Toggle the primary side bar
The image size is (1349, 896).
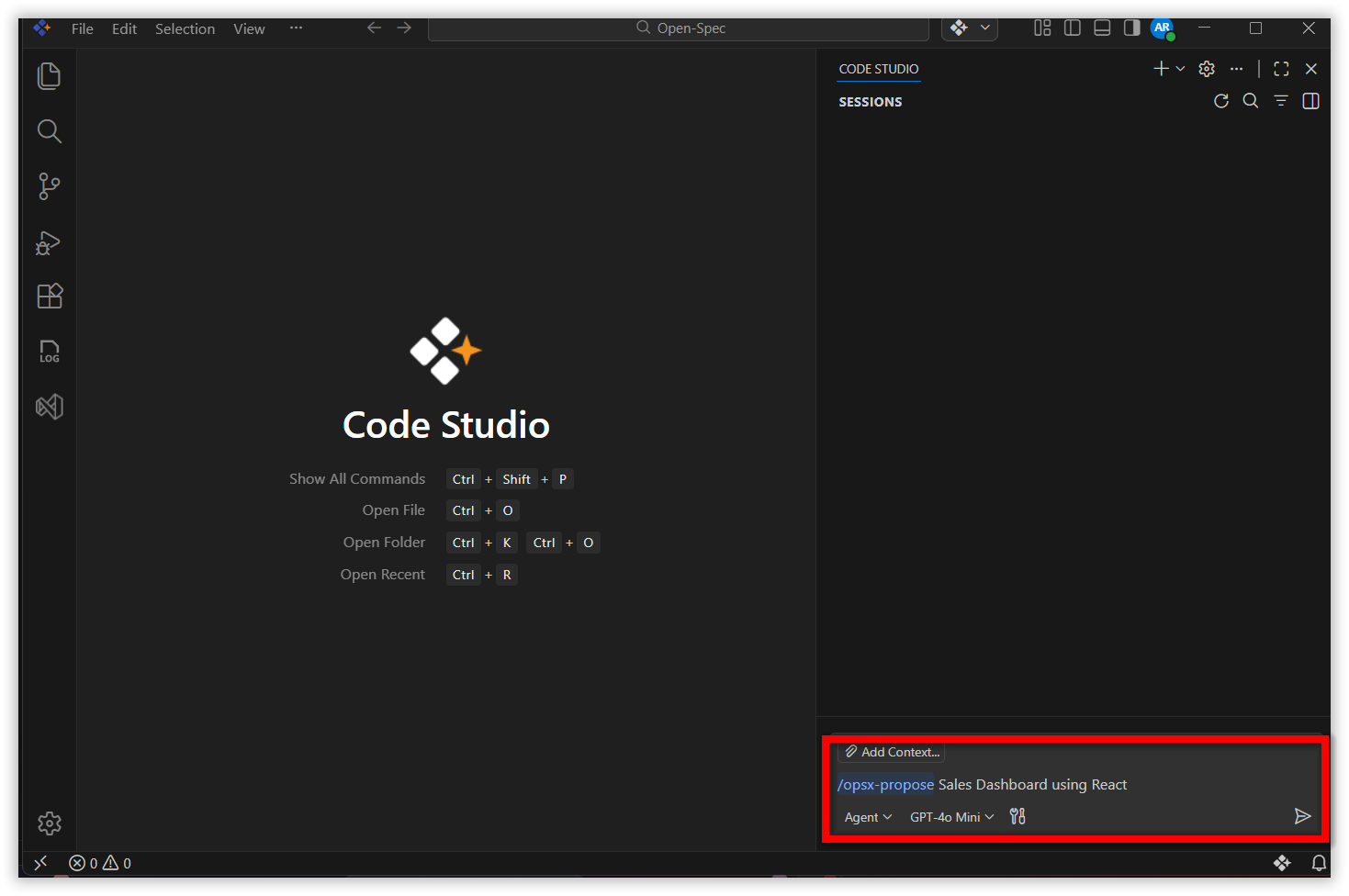click(1073, 28)
